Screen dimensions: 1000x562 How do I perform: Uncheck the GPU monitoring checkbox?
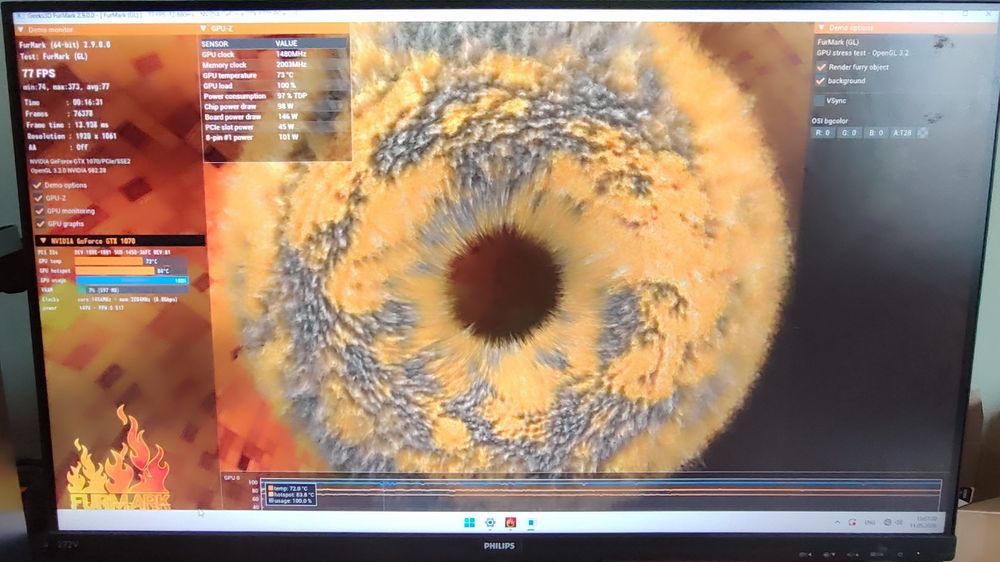click(40, 211)
